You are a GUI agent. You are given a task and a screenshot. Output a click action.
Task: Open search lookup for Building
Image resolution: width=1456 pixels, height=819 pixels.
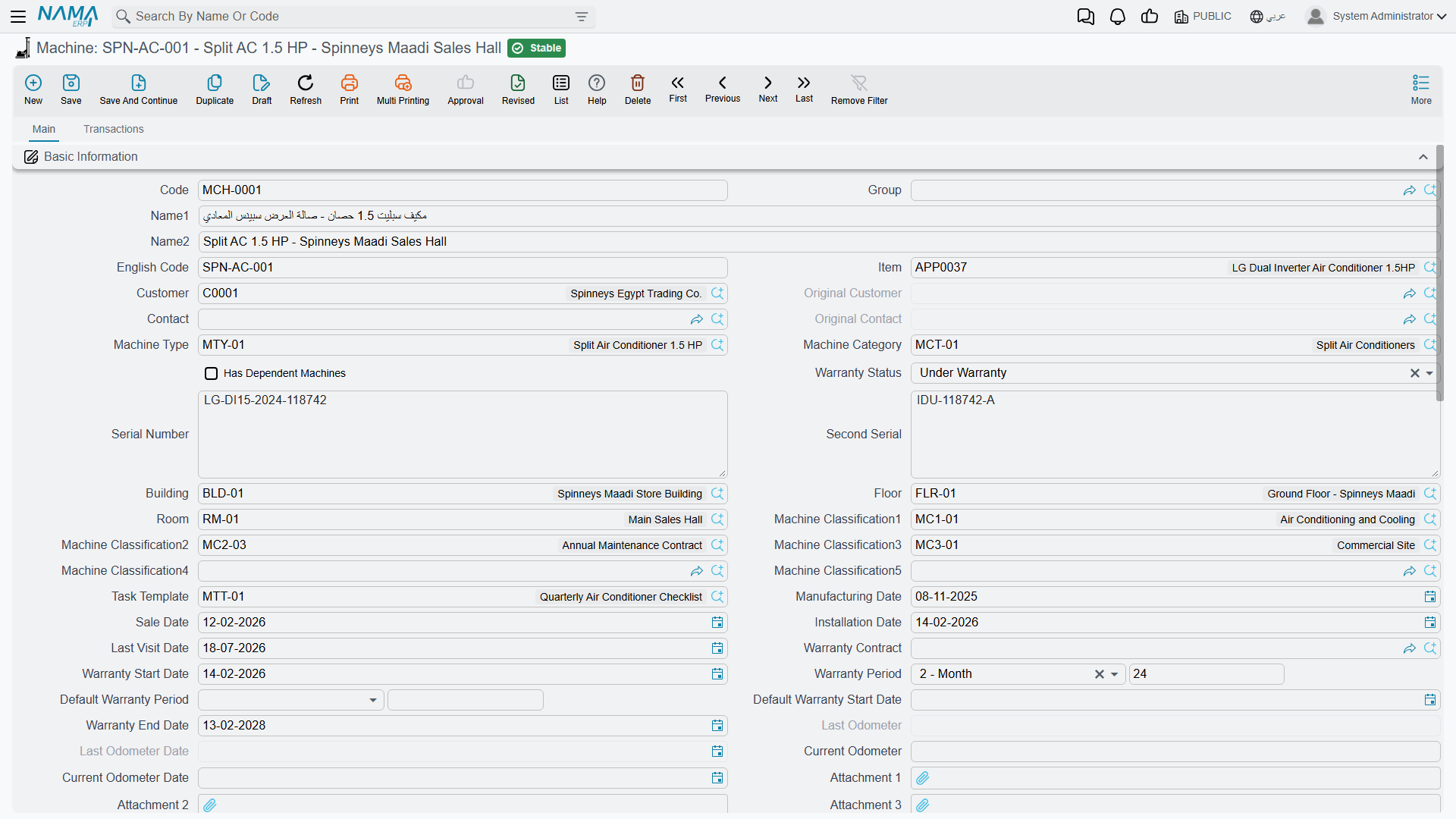tap(717, 494)
